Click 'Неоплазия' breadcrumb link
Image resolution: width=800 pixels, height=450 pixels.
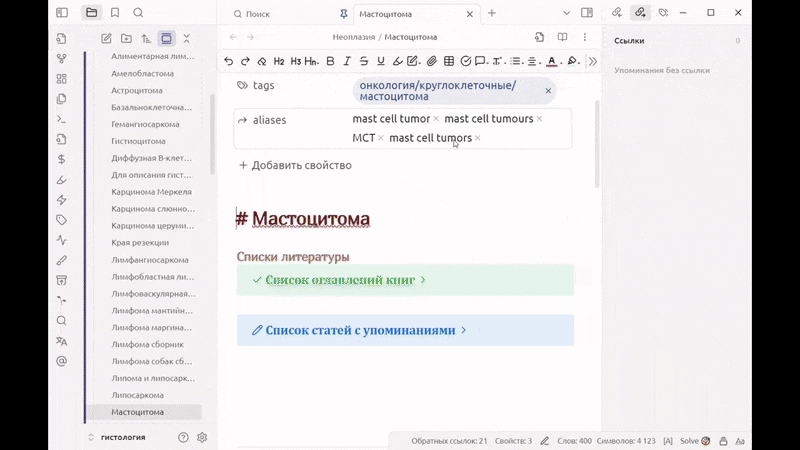click(x=354, y=37)
